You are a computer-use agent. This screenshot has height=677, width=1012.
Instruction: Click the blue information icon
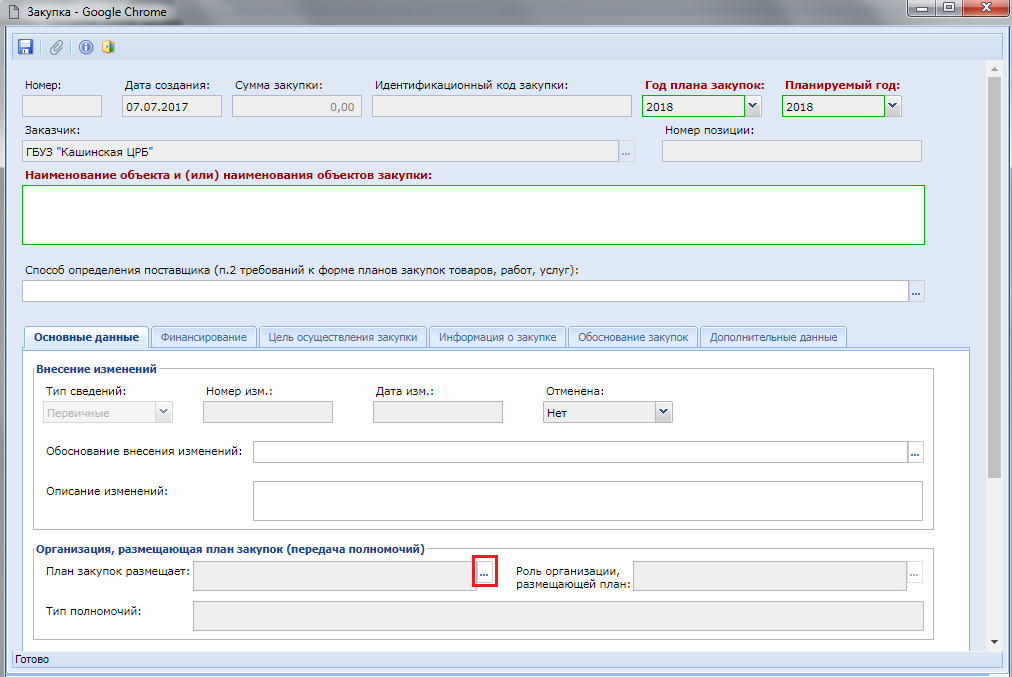point(86,47)
